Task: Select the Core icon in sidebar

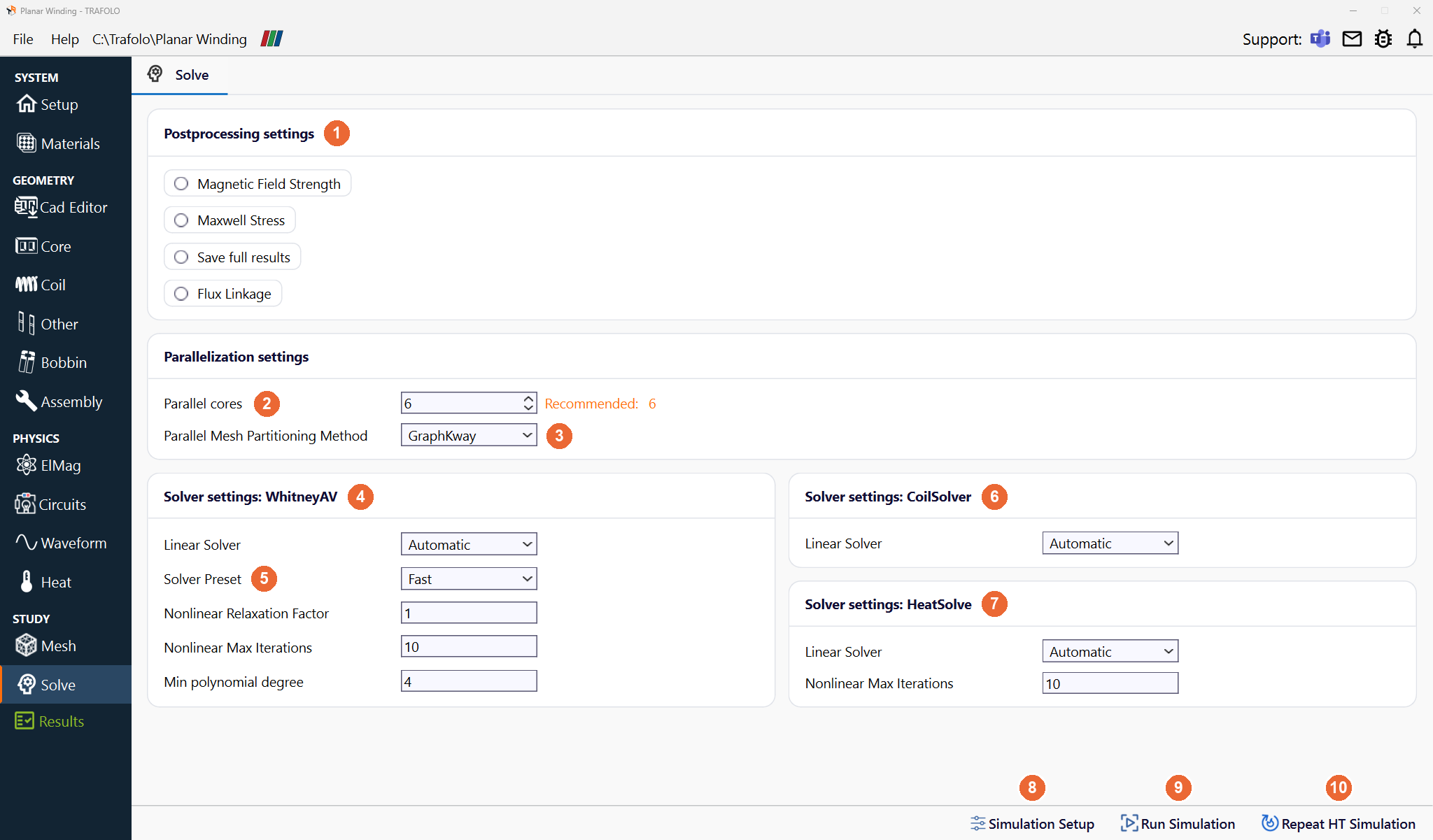Action: [x=27, y=246]
